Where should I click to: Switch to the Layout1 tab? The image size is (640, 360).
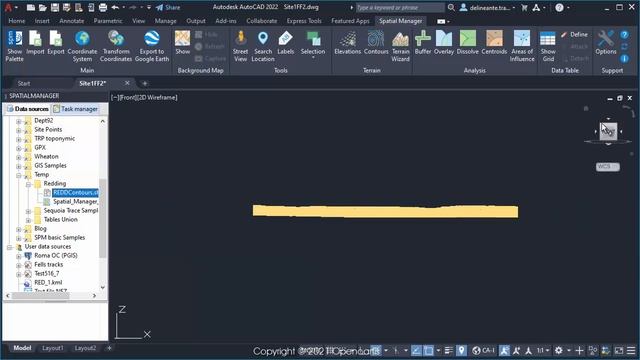coord(53,348)
